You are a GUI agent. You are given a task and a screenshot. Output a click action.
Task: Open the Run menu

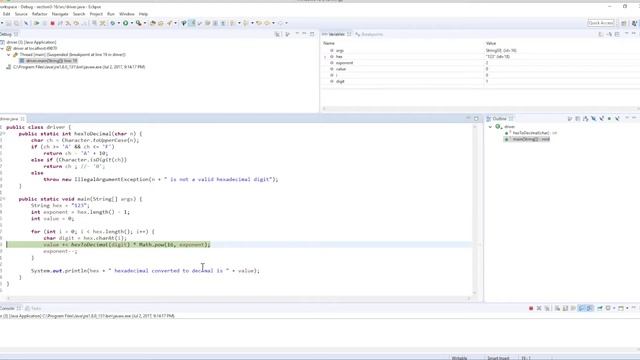(x=111, y=14)
